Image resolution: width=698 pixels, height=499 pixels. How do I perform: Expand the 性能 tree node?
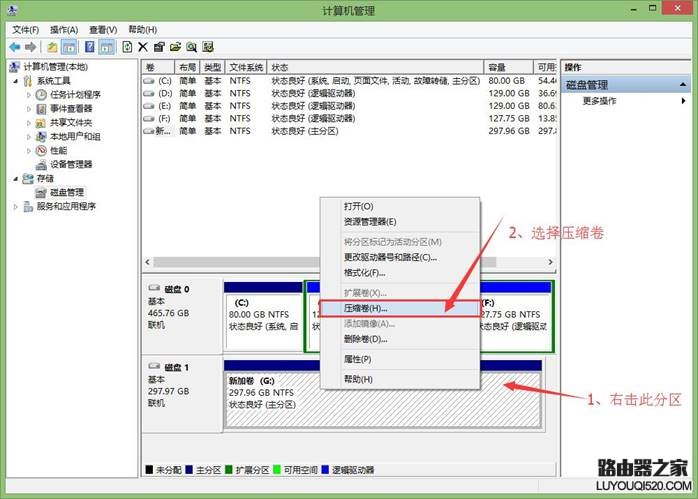coord(29,150)
